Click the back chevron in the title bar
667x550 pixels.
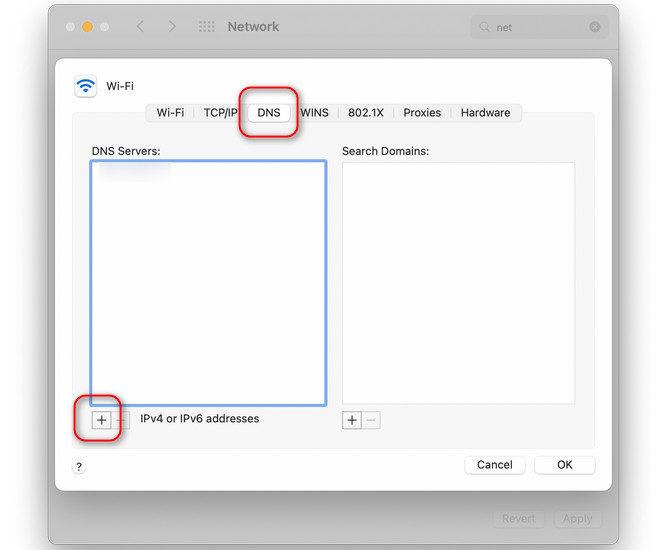[x=140, y=27]
